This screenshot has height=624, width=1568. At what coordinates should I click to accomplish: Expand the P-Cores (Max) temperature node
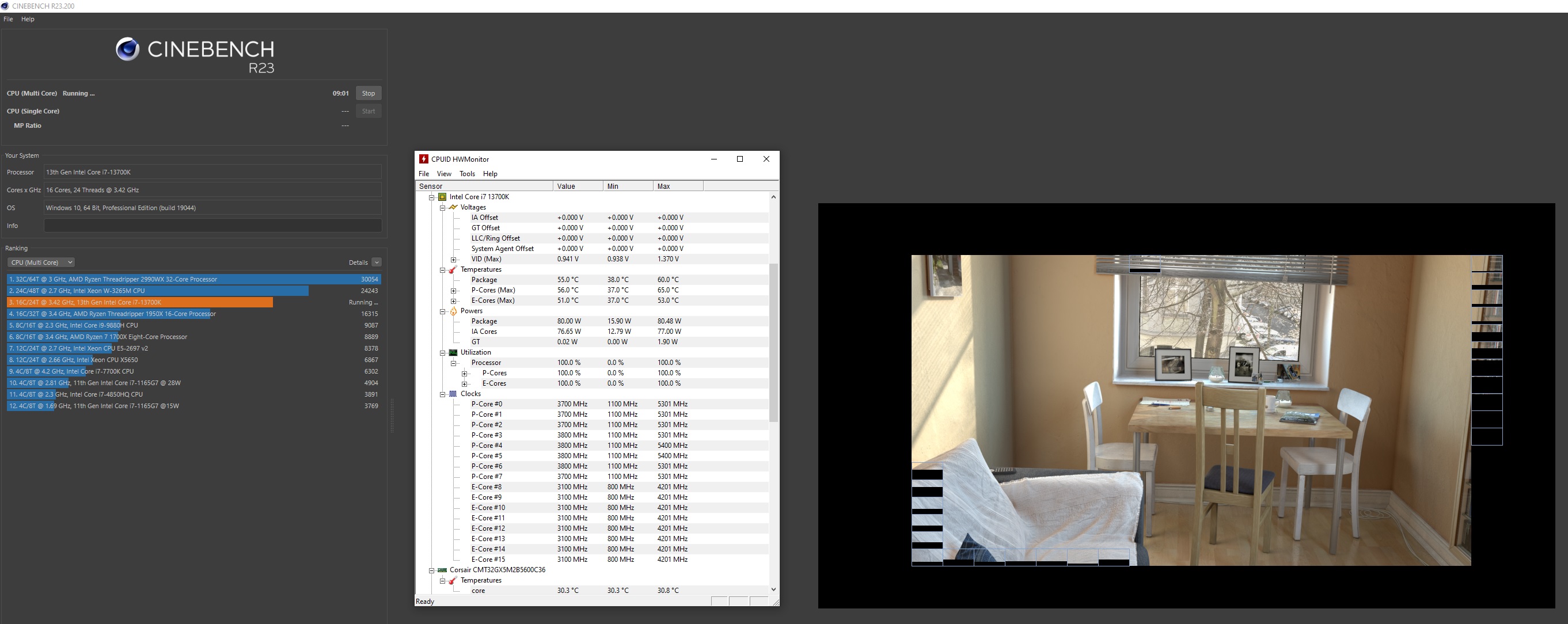click(454, 290)
